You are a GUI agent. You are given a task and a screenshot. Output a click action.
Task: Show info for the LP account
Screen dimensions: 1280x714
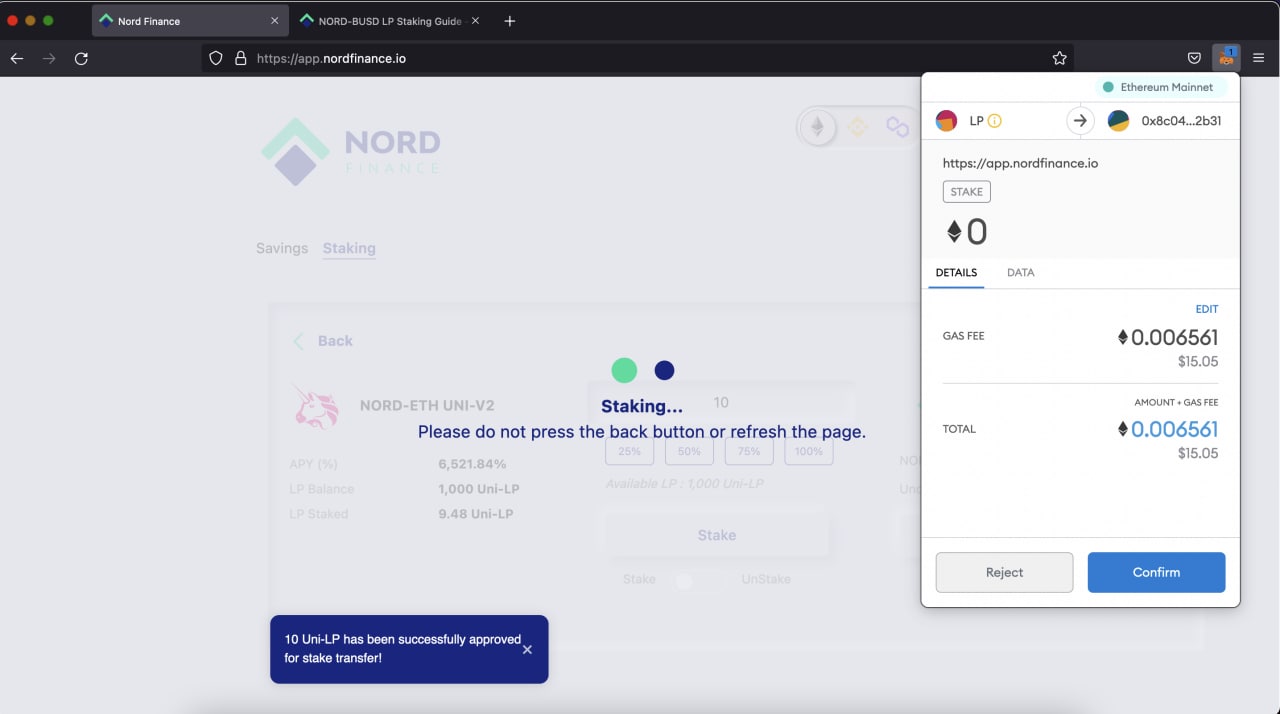995,121
